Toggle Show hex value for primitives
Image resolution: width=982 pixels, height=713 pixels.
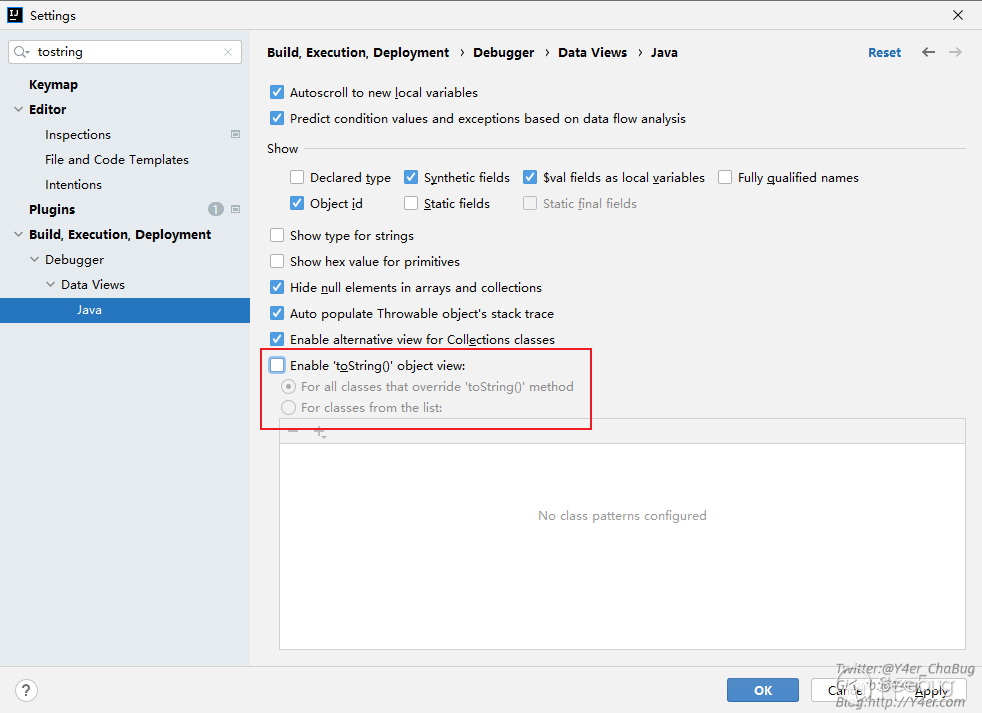point(278,262)
